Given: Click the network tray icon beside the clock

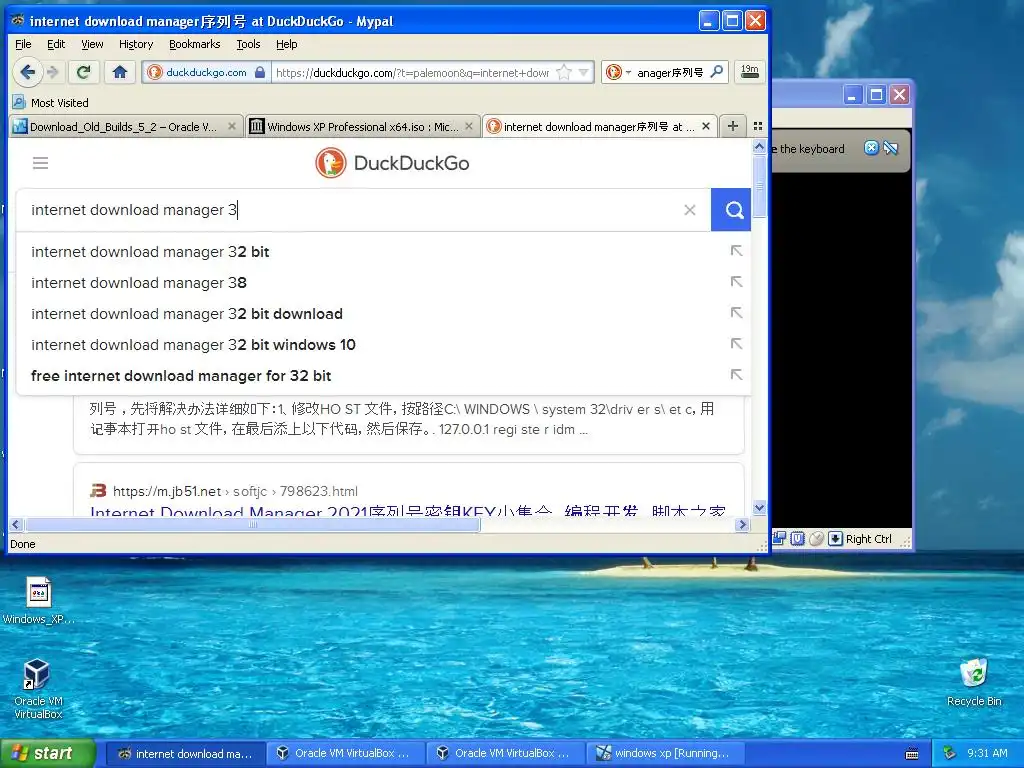Looking at the screenshot, I should point(950,754).
